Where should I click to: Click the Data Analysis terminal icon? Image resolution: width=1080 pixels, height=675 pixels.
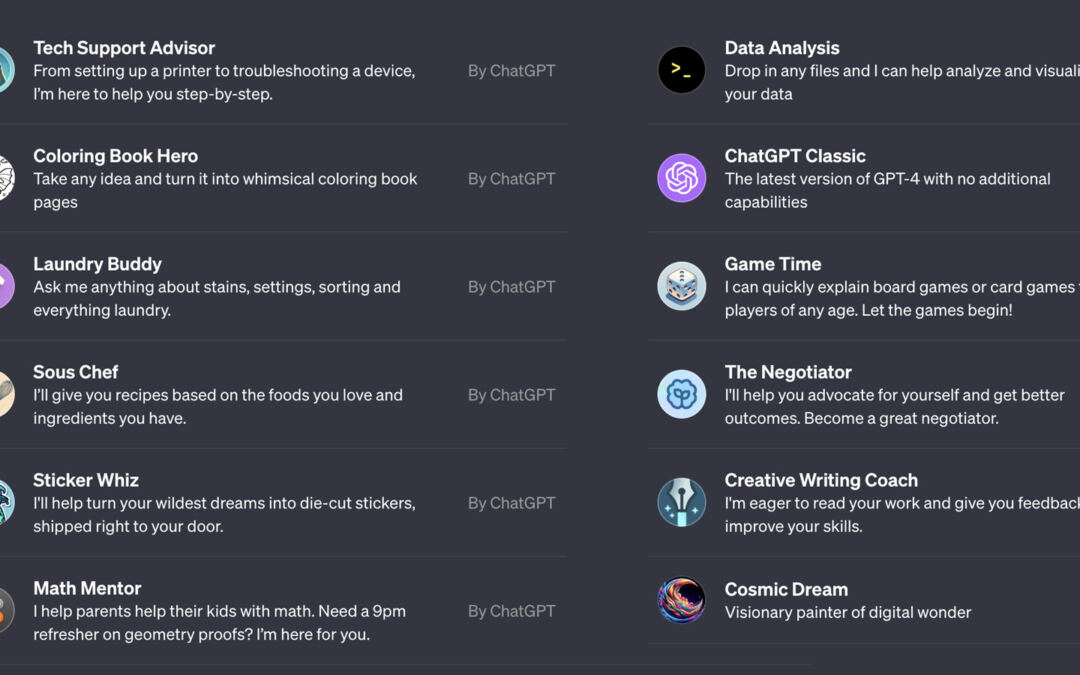click(x=681, y=70)
